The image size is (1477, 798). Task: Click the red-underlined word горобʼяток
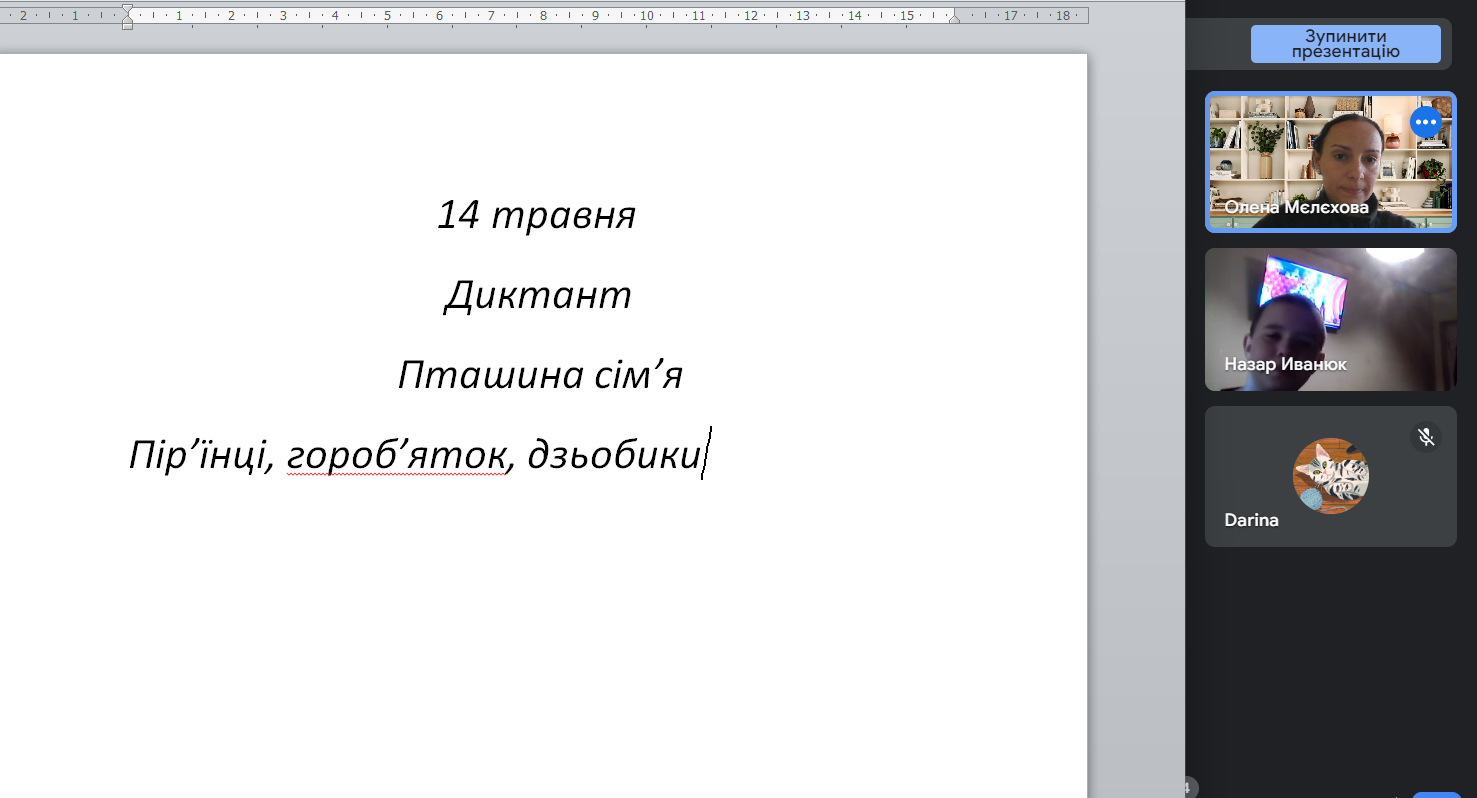[395, 455]
